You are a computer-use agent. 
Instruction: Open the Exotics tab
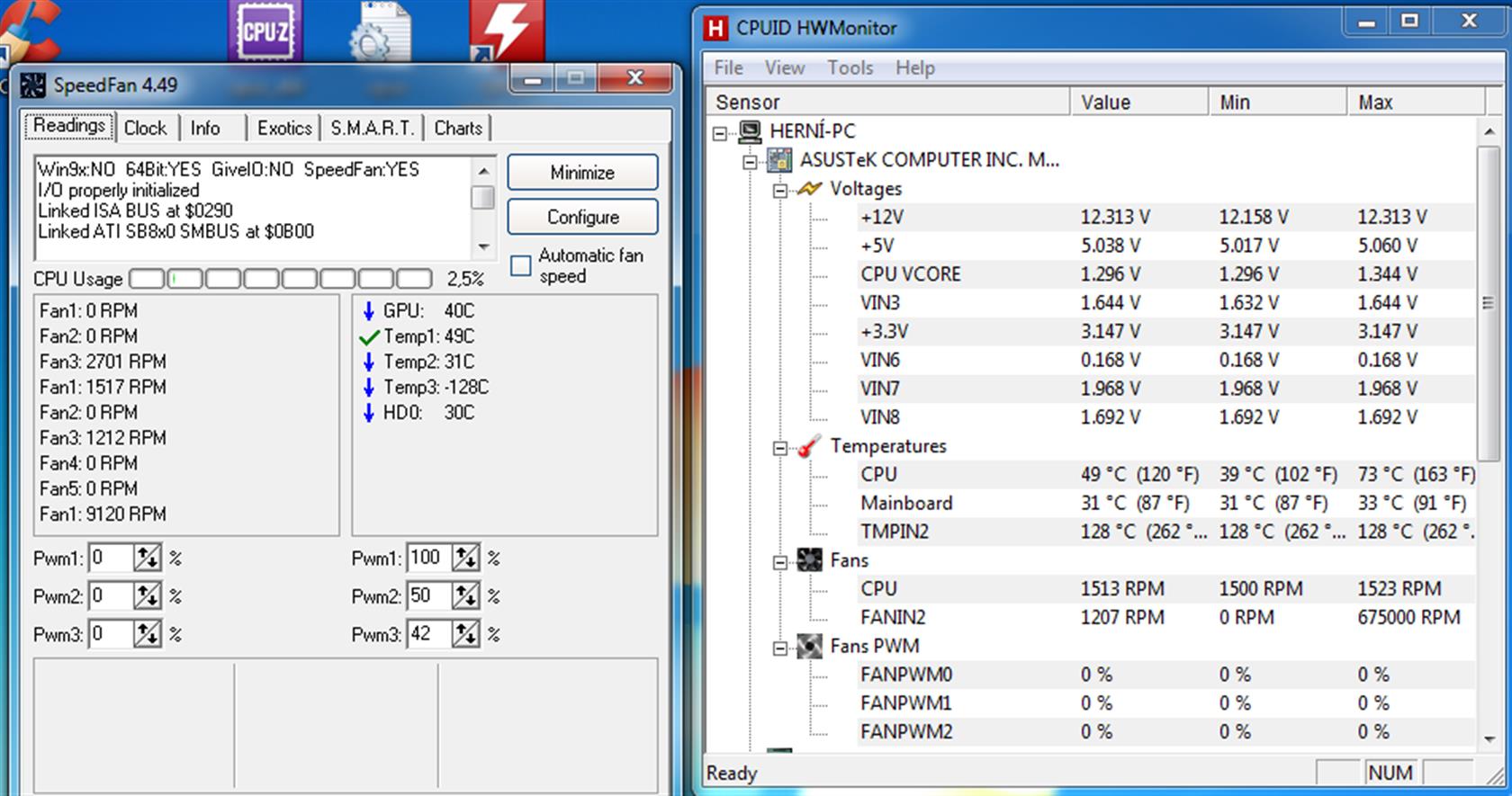pyautogui.click(x=284, y=128)
